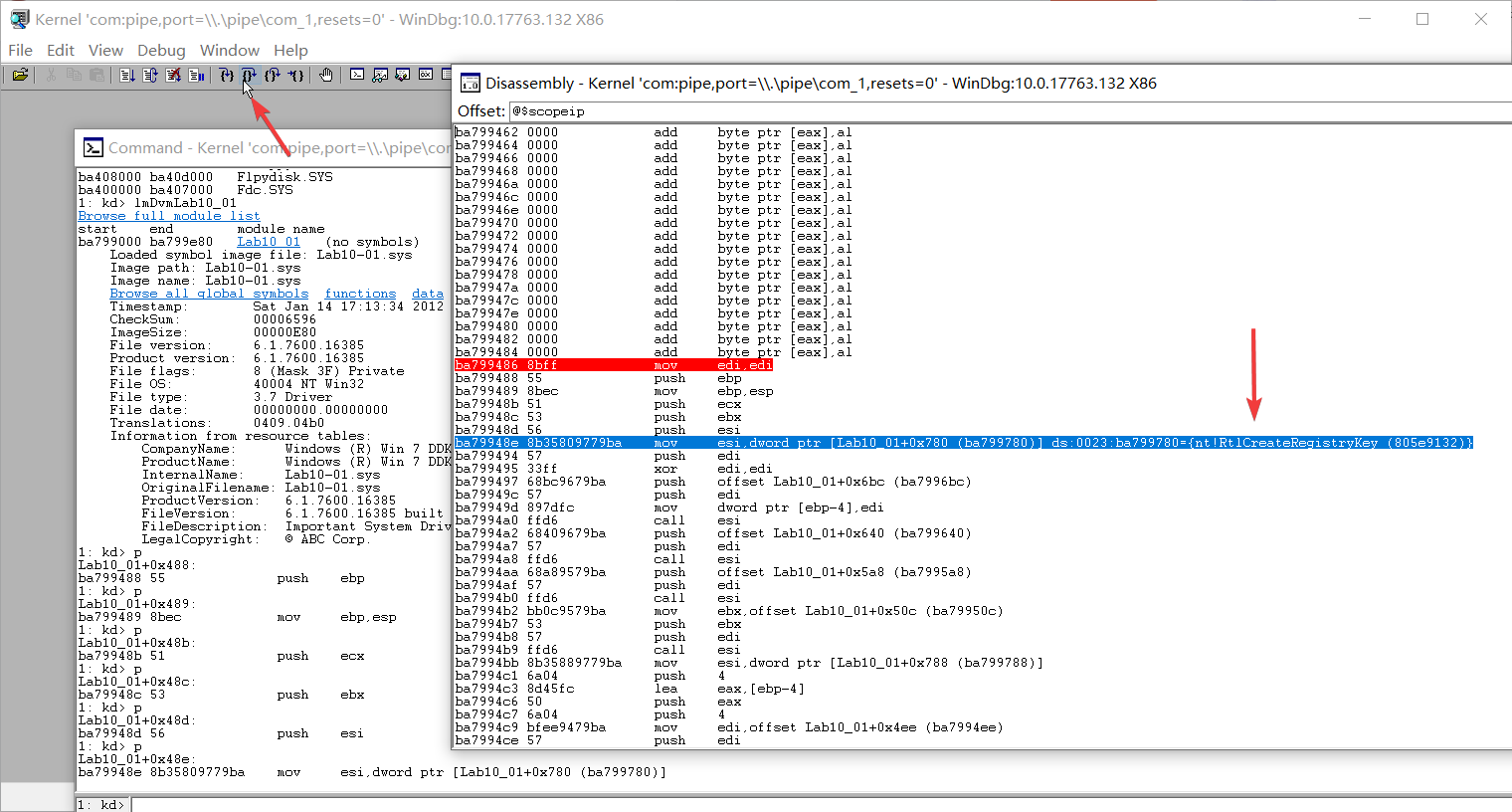Click the Step Out toolbar icon

click(x=273, y=75)
